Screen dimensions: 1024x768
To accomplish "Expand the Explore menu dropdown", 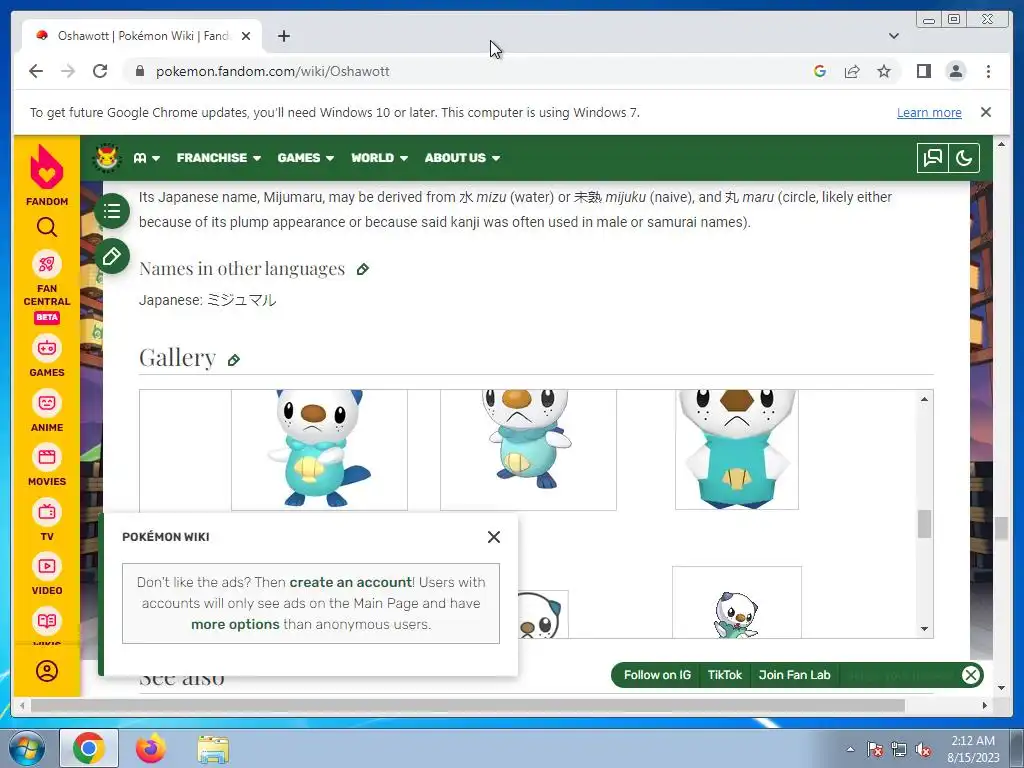I will tap(146, 158).
